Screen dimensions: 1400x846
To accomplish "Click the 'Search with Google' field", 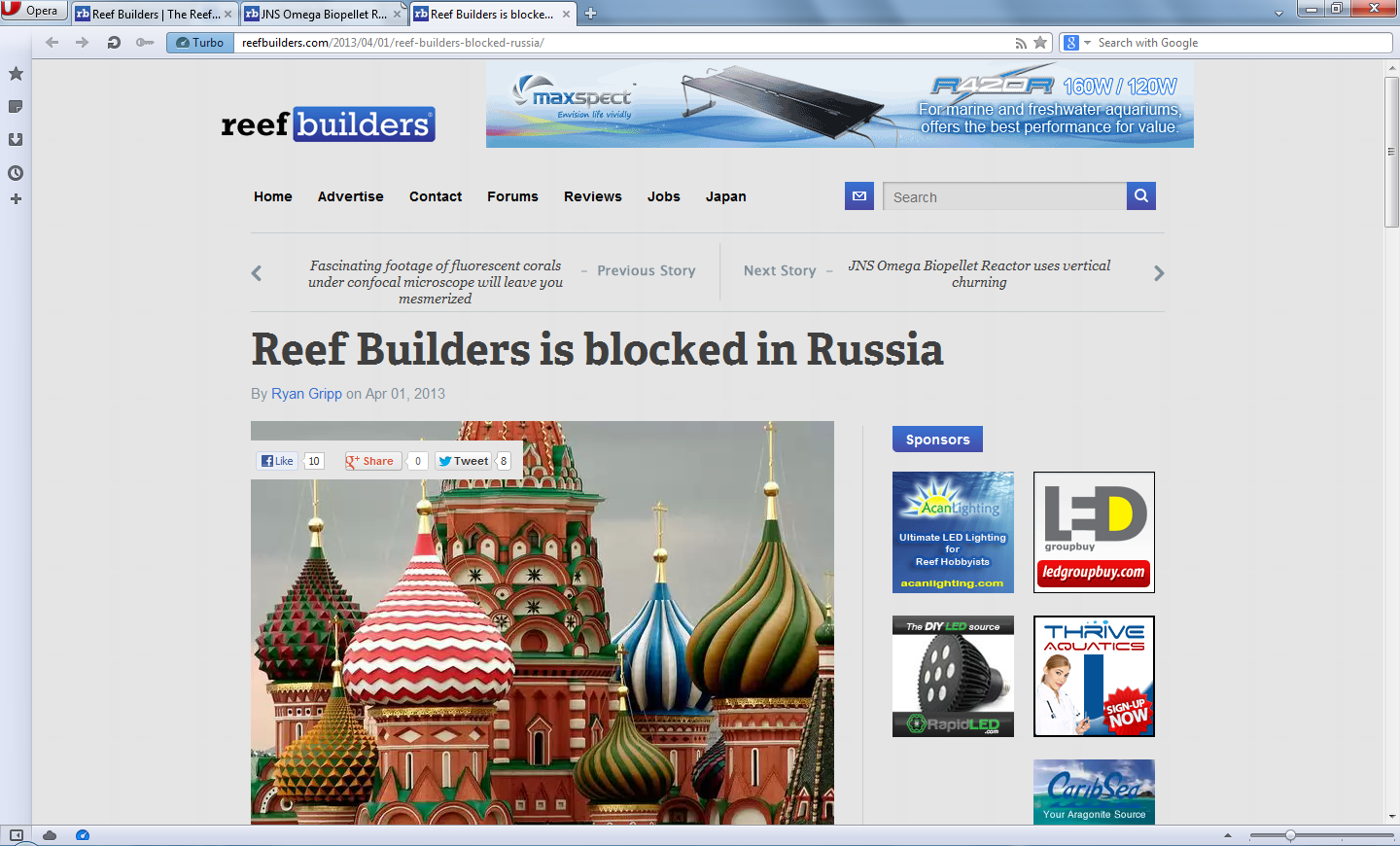I will [1242, 43].
